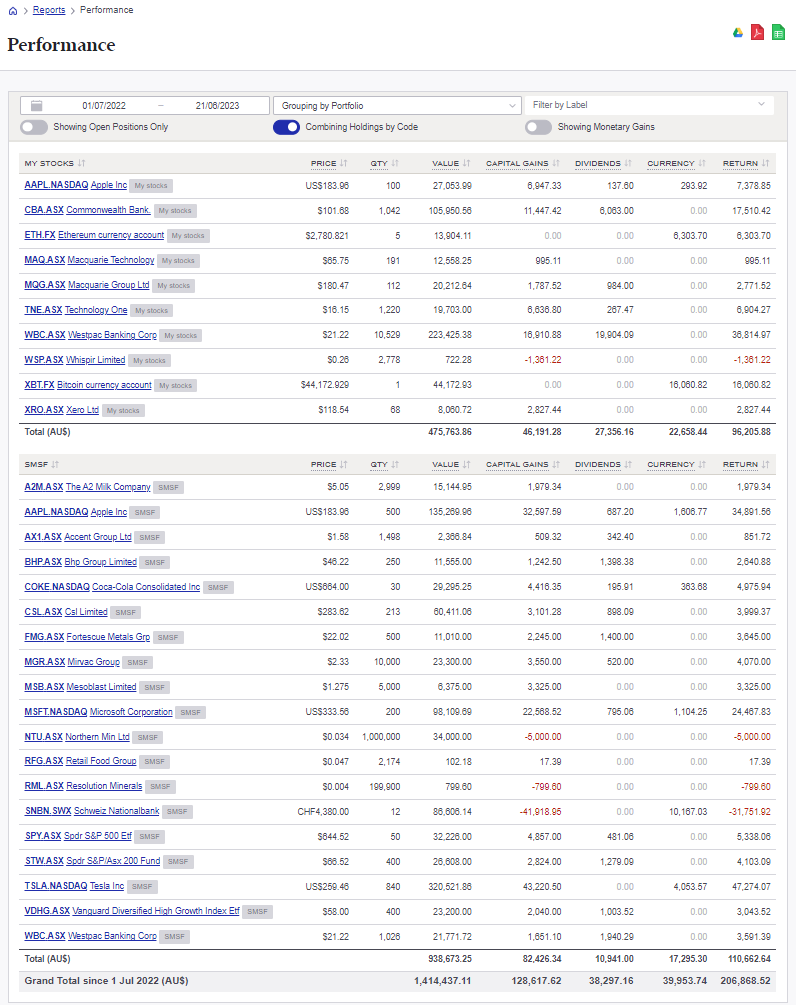Open XBT.FX Bitcoin currency account
The image size is (796, 1005).
(x=88, y=385)
